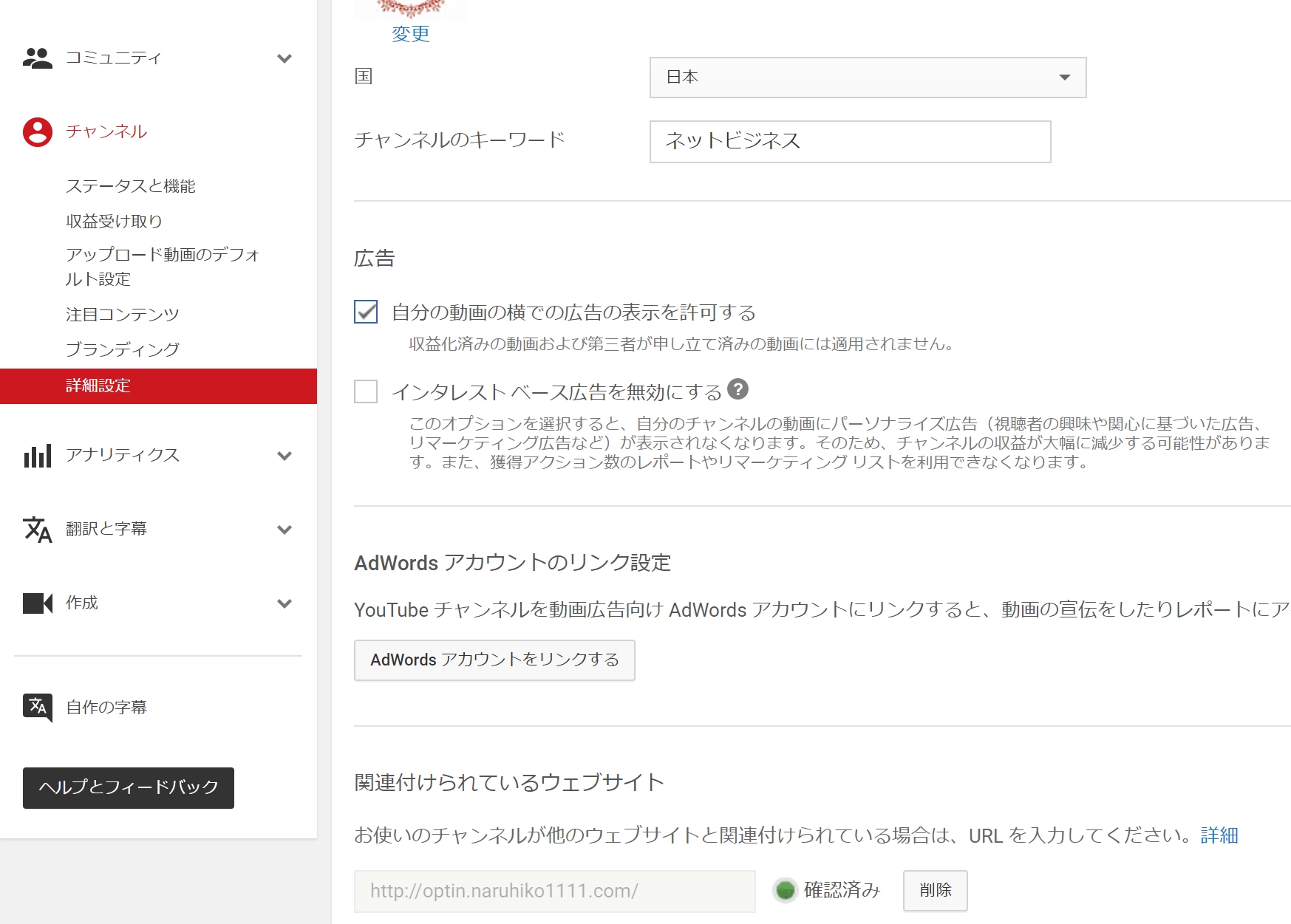Viewport: 1291px width, 924px height.
Task: Open ブランディング menu item
Action: click(x=123, y=349)
